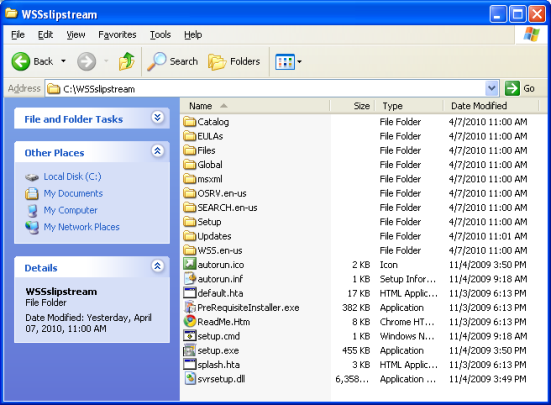The width and height of the screenshot is (551, 405).
Task: Select the ReadMe.Htm Chrome icon
Action: tap(190, 321)
